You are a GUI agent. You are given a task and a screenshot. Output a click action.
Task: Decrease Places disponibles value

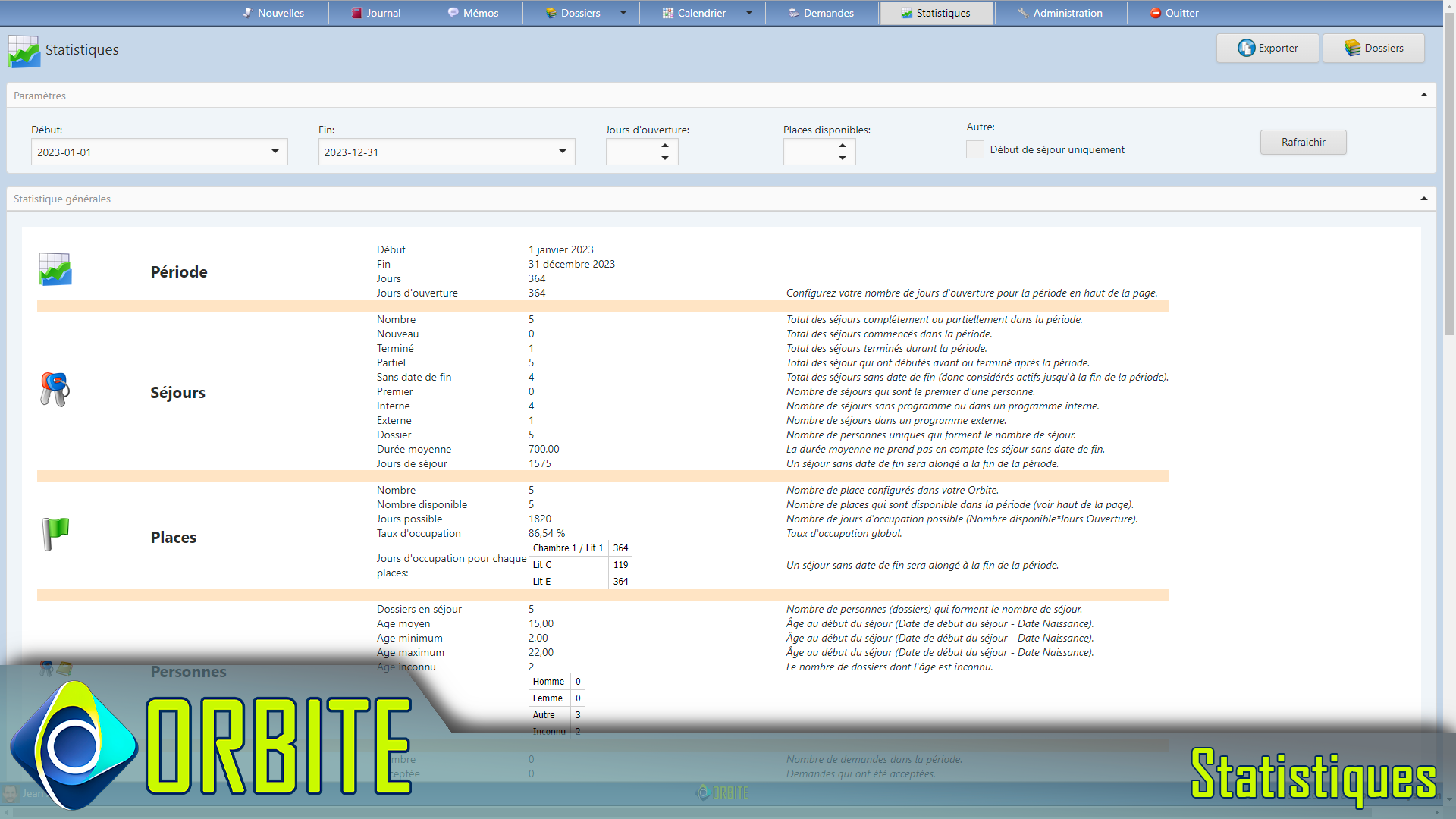tap(843, 158)
